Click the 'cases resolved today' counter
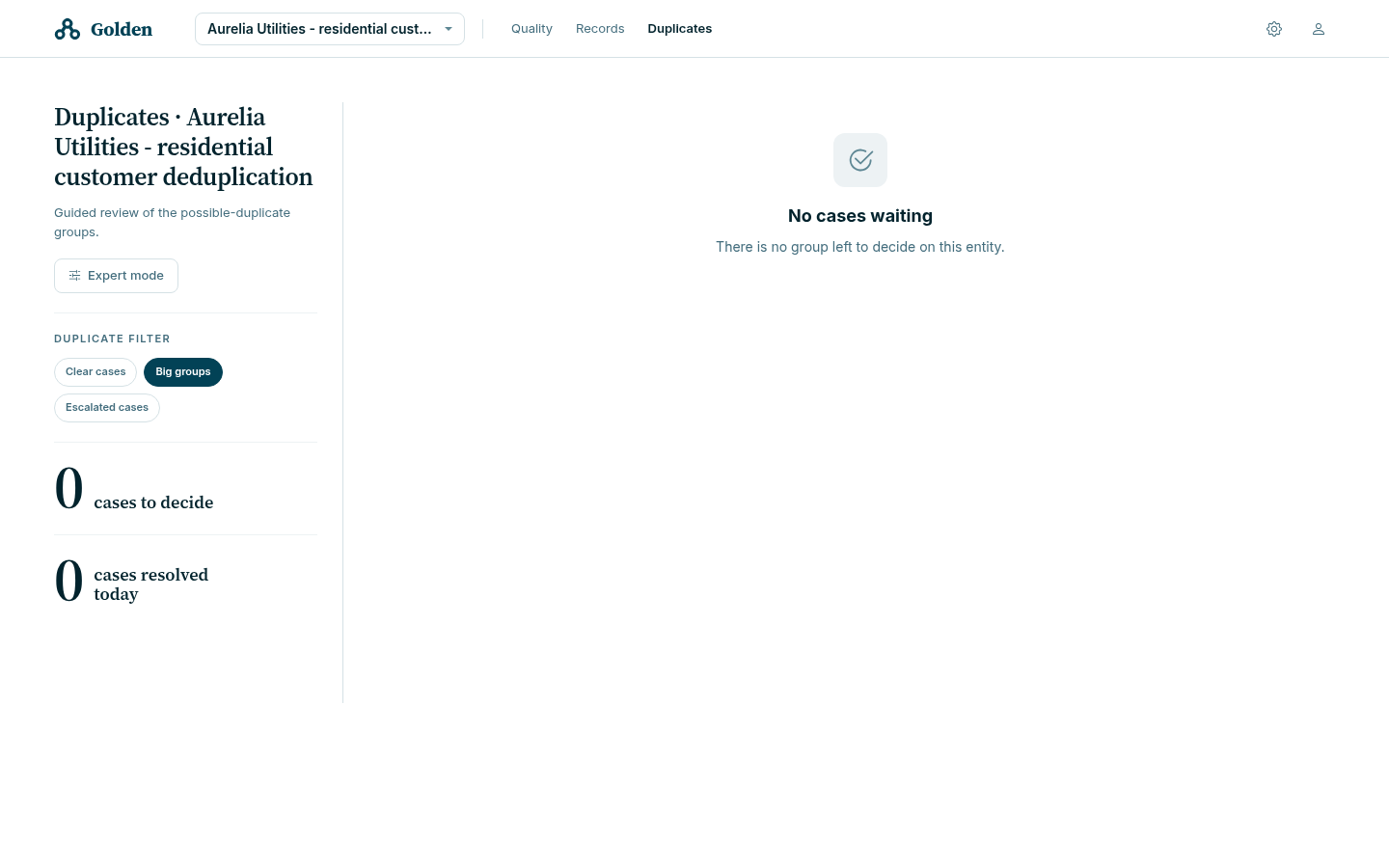The height and width of the screenshot is (868, 1389). [131, 582]
